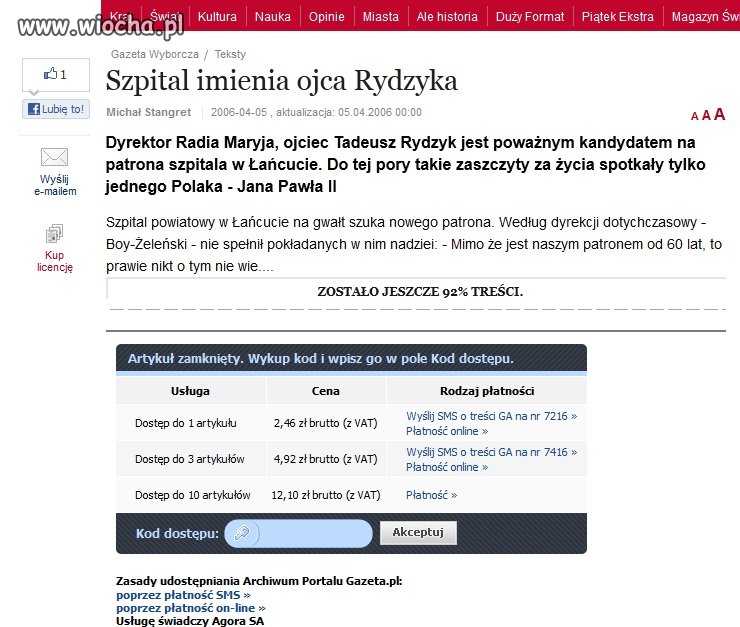The image size is (740, 627).
Task: Click the envelope email icon
Action: pos(54,157)
